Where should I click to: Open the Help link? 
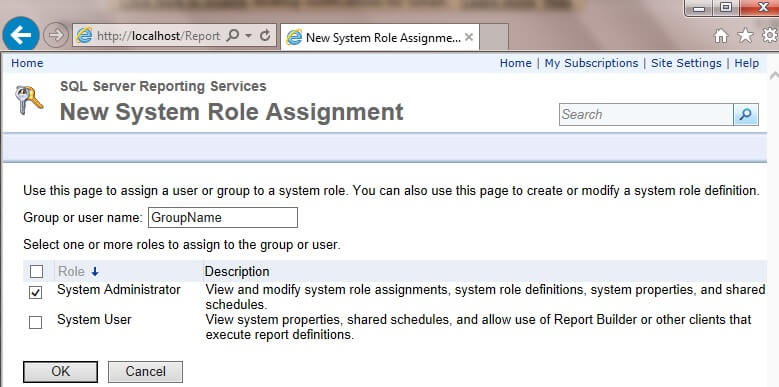coord(747,63)
